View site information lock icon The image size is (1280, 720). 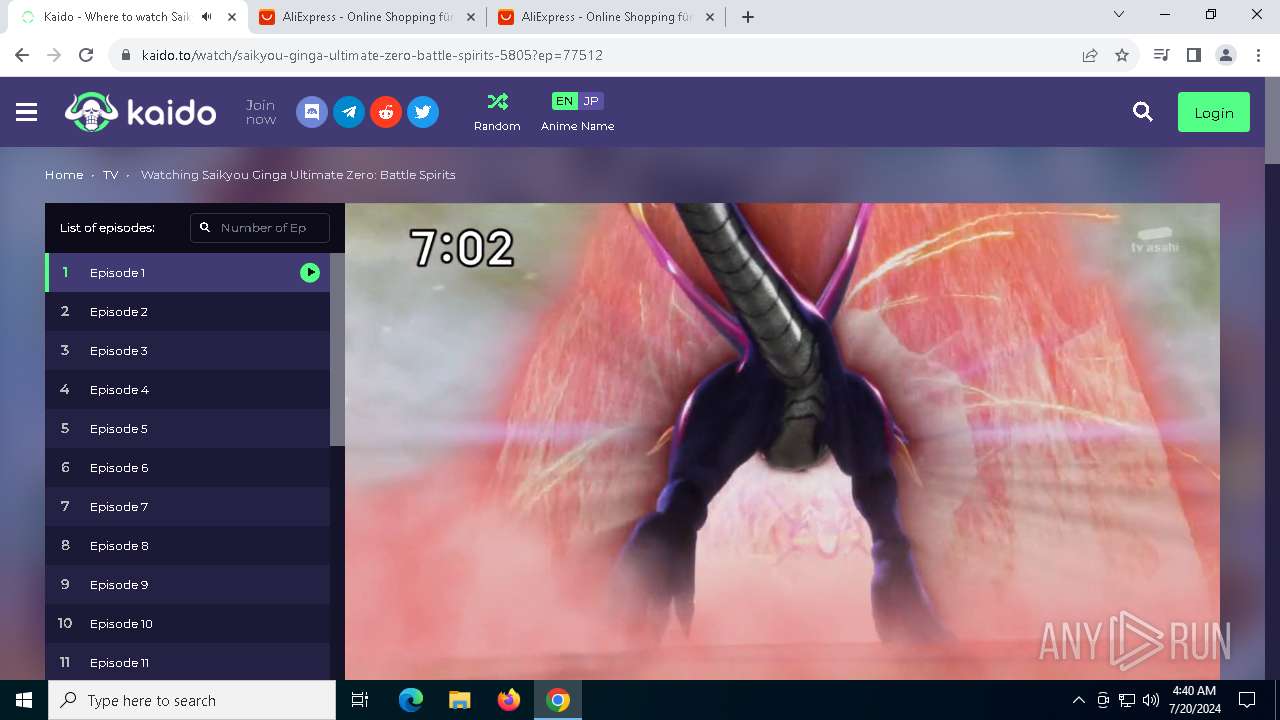pyautogui.click(x=126, y=55)
